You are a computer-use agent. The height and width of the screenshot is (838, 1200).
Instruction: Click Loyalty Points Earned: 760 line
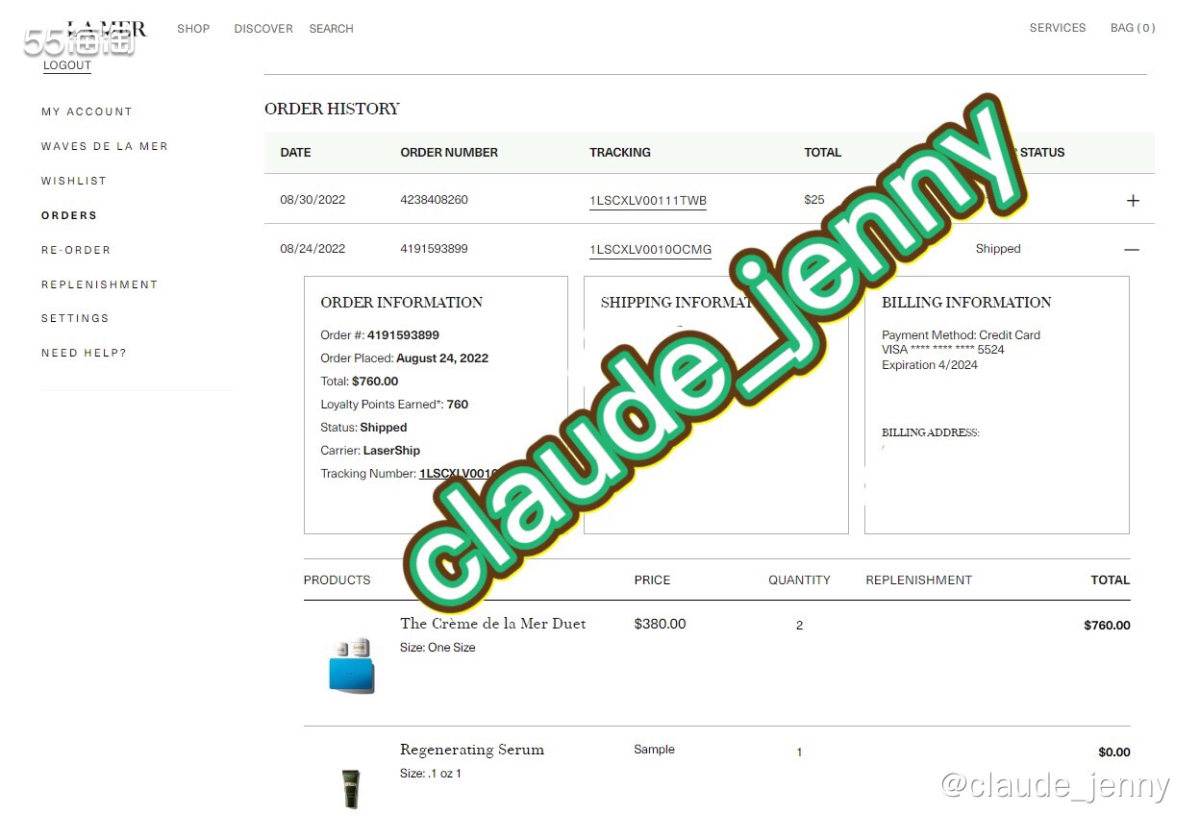pyautogui.click(x=394, y=405)
